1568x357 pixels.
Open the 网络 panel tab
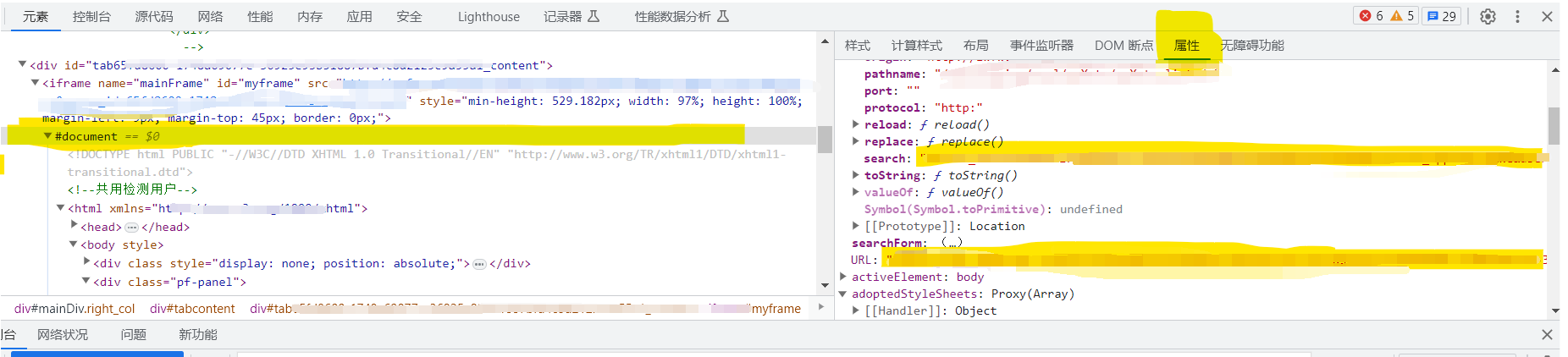(210, 16)
